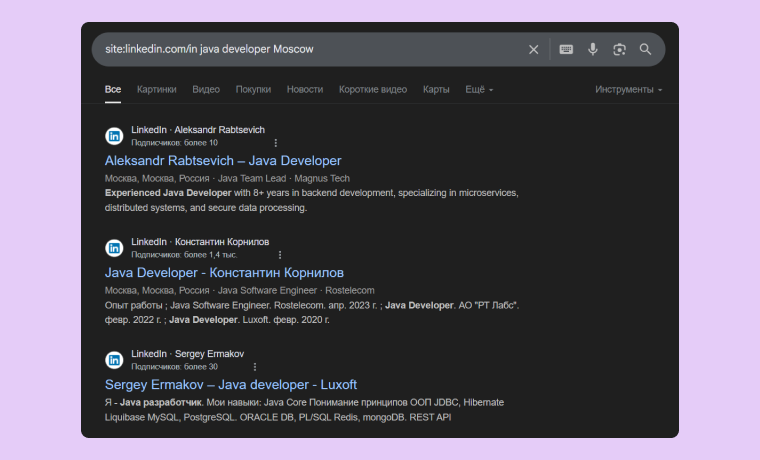The image size is (760, 460).
Task: Open three-dot menu for Aleksandr Rabtsevich result
Action: coord(276,143)
